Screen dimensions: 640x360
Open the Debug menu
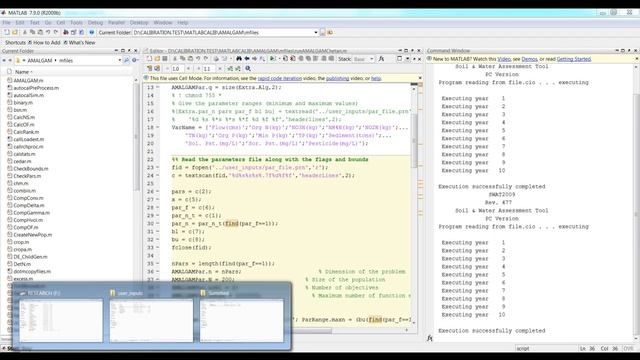click(96, 23)
